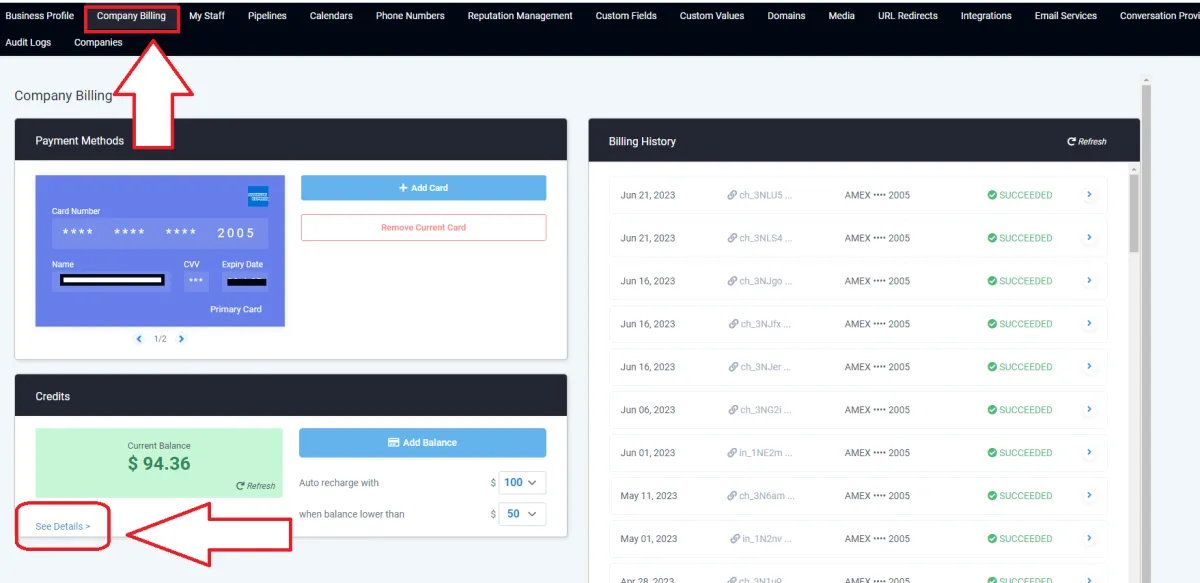Refresh the Billing History list
1200x583 pixels.
[x=1087, y=142]
